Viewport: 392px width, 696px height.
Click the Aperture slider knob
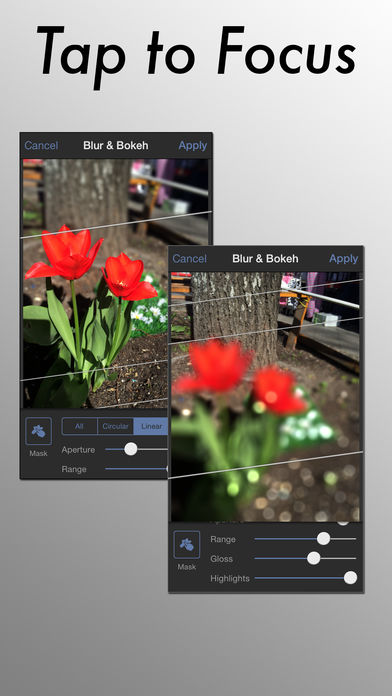(131, 449)
